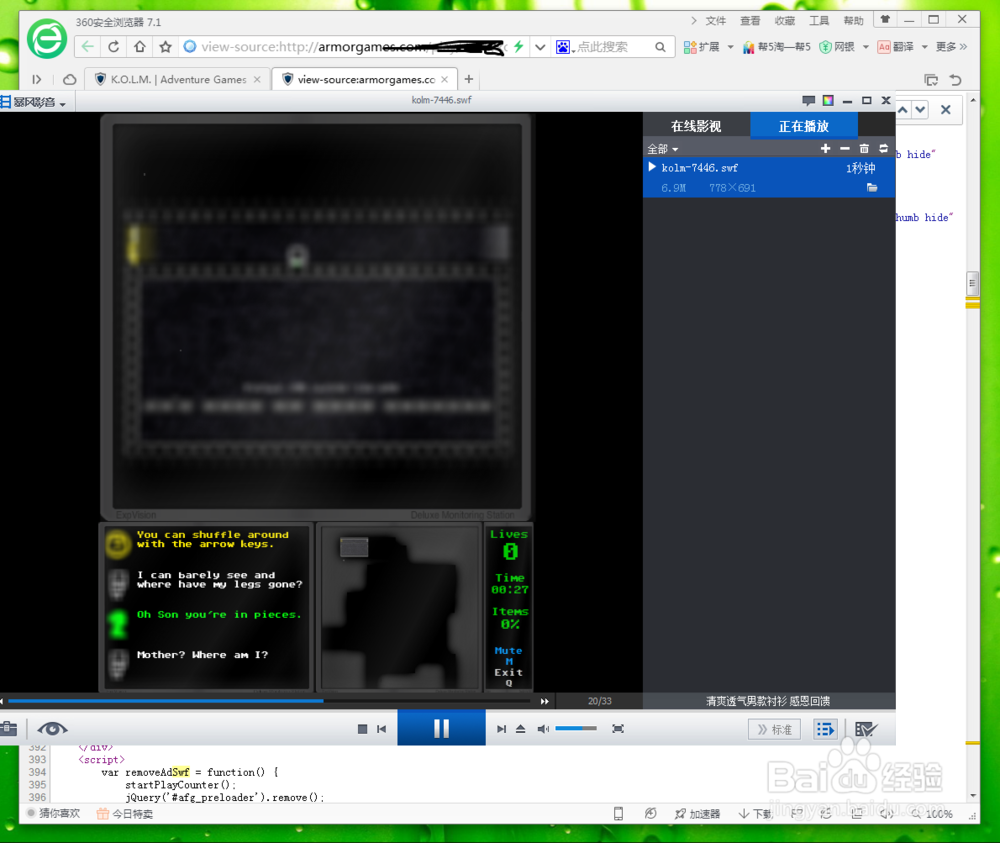
Task: Expand the 翻译 dropdown arrow
Action: pyautogui.click(x=924, y=47)
